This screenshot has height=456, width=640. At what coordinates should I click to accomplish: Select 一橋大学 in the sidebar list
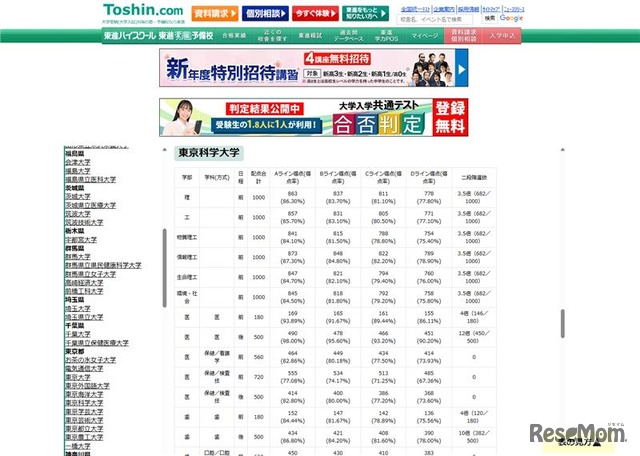tap(78, 447)
